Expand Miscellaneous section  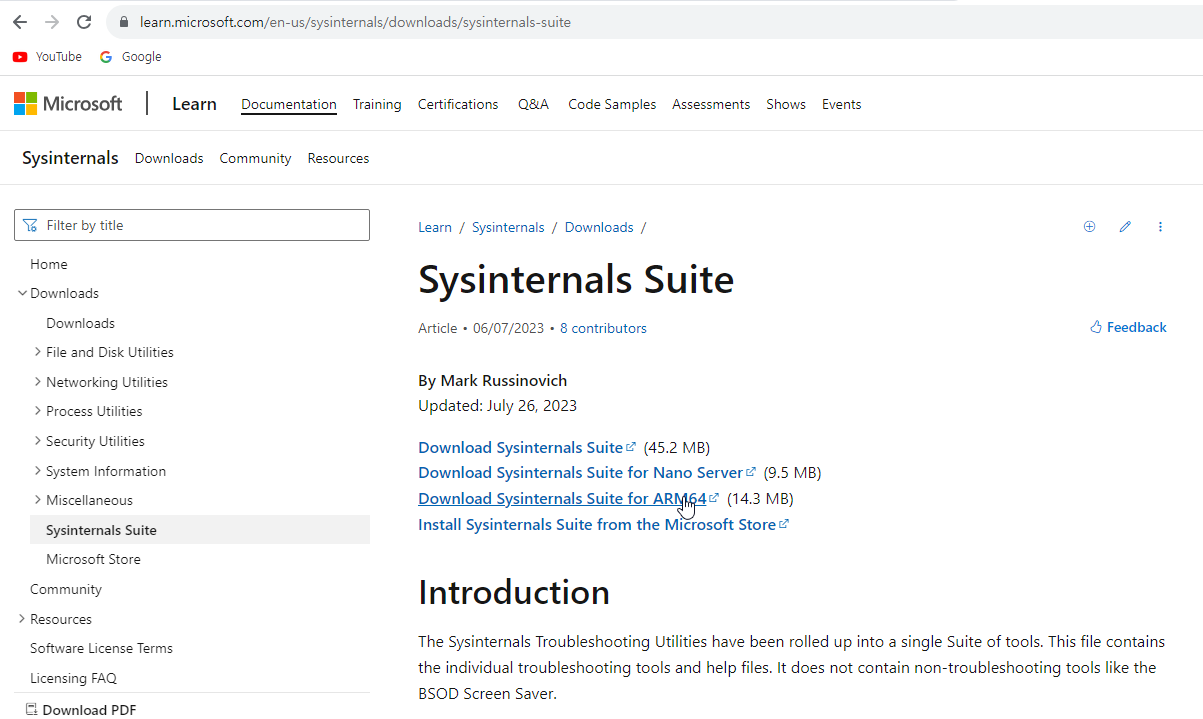[x=38, y=500]
